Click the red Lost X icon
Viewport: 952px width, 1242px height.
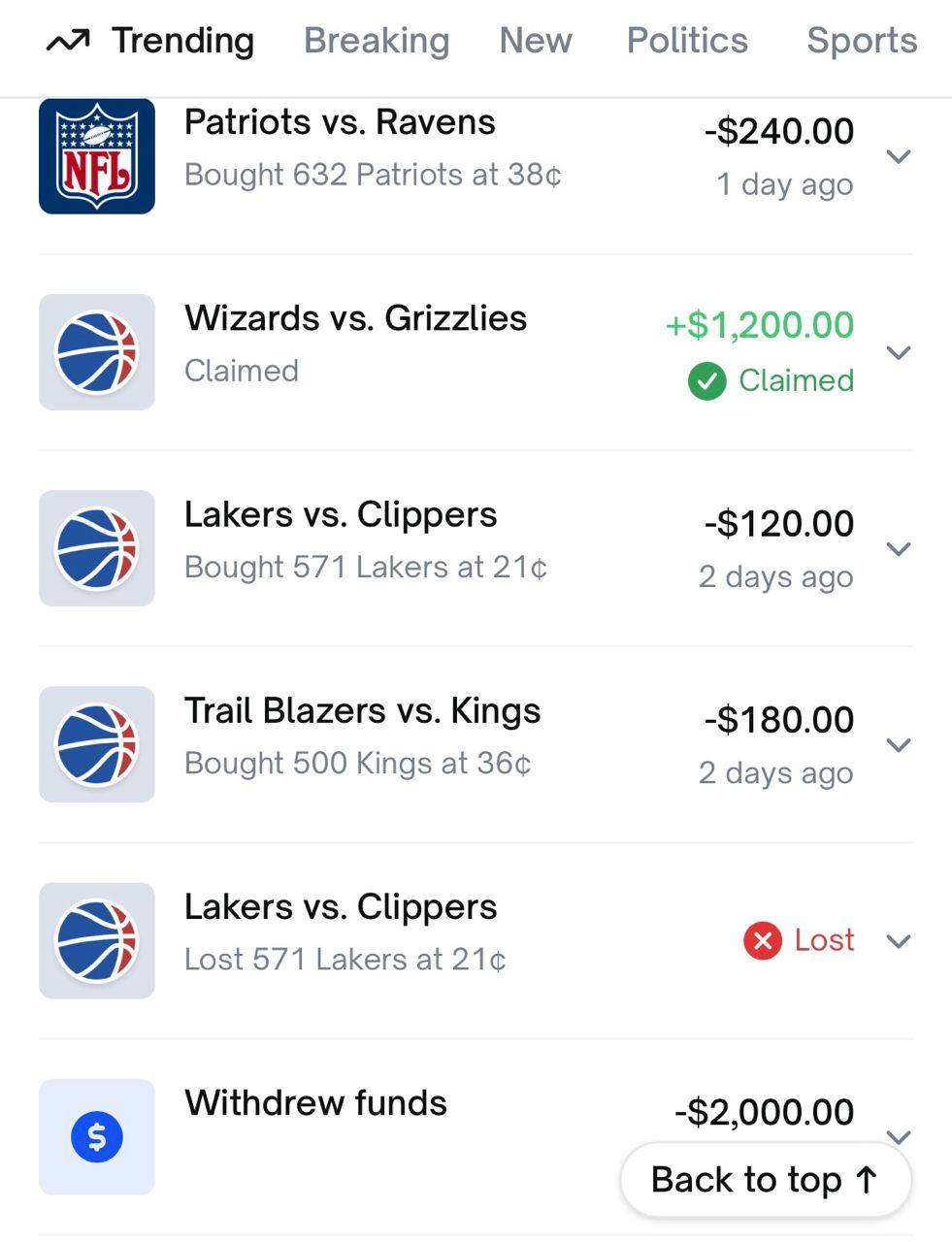click(x=763, y=940)
